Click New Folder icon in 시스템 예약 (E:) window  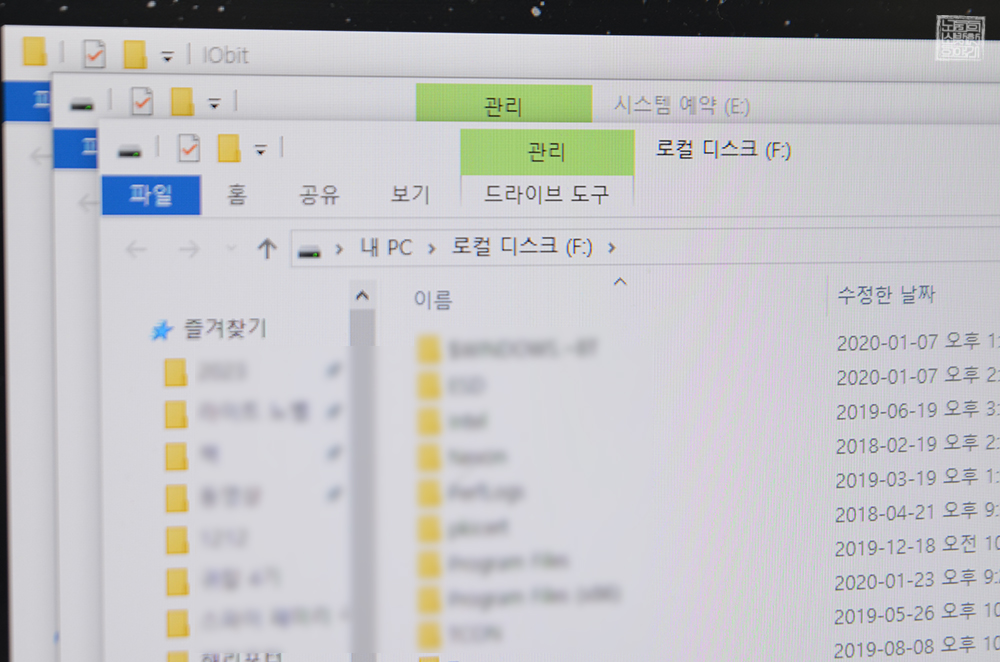182,101
